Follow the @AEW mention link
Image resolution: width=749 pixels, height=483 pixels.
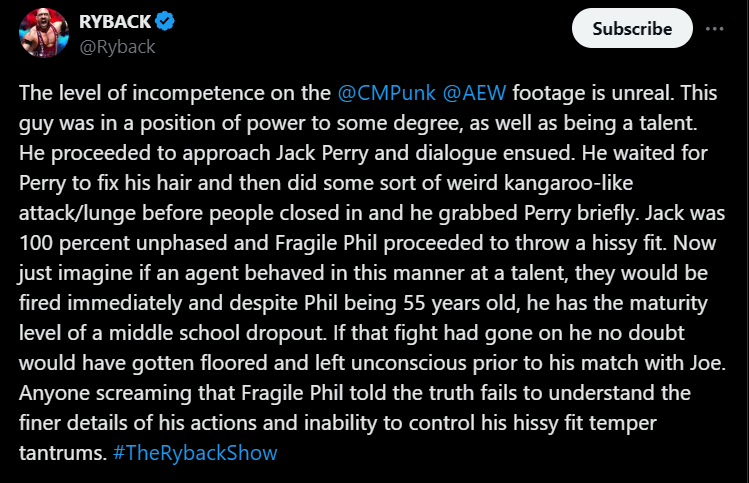[477, 93]
